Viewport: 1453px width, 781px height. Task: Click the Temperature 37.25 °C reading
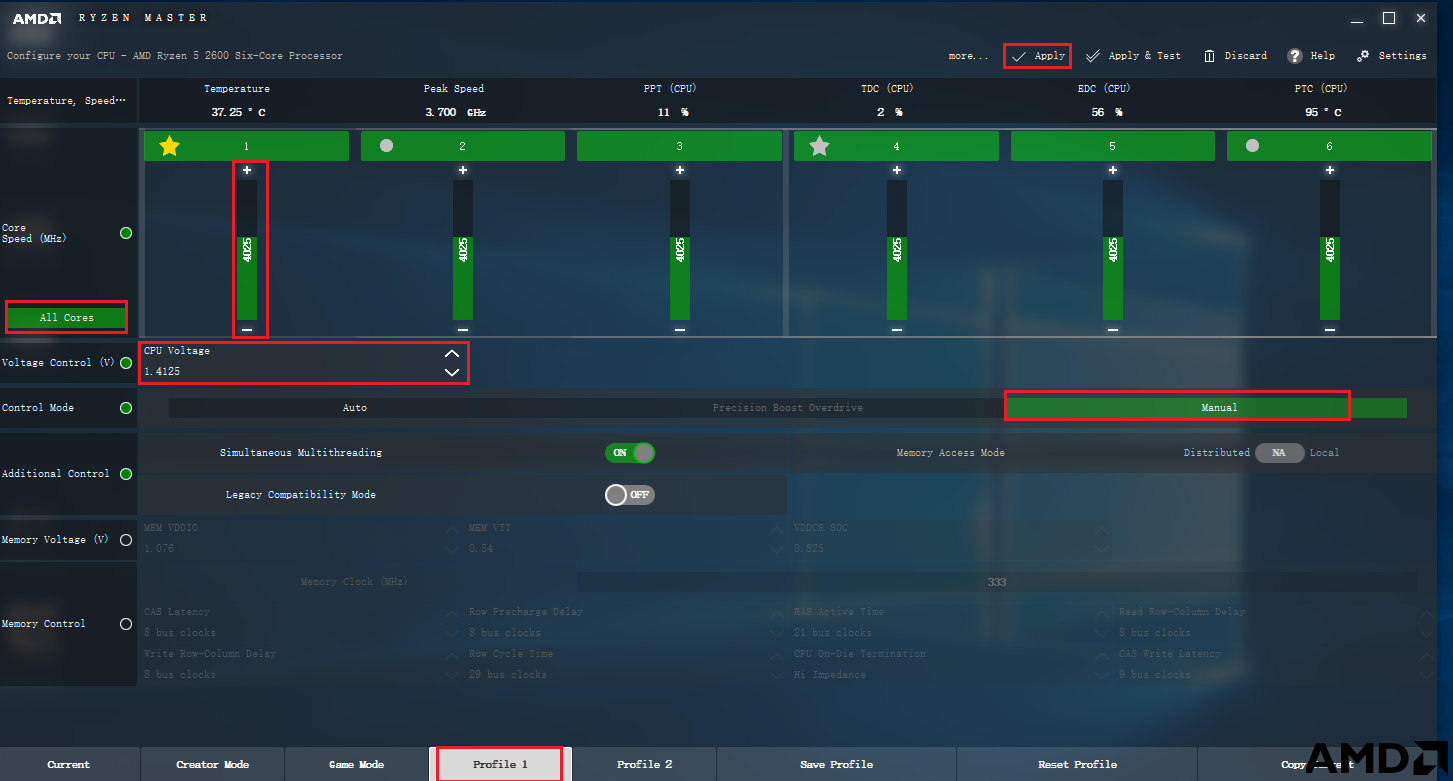238,112
